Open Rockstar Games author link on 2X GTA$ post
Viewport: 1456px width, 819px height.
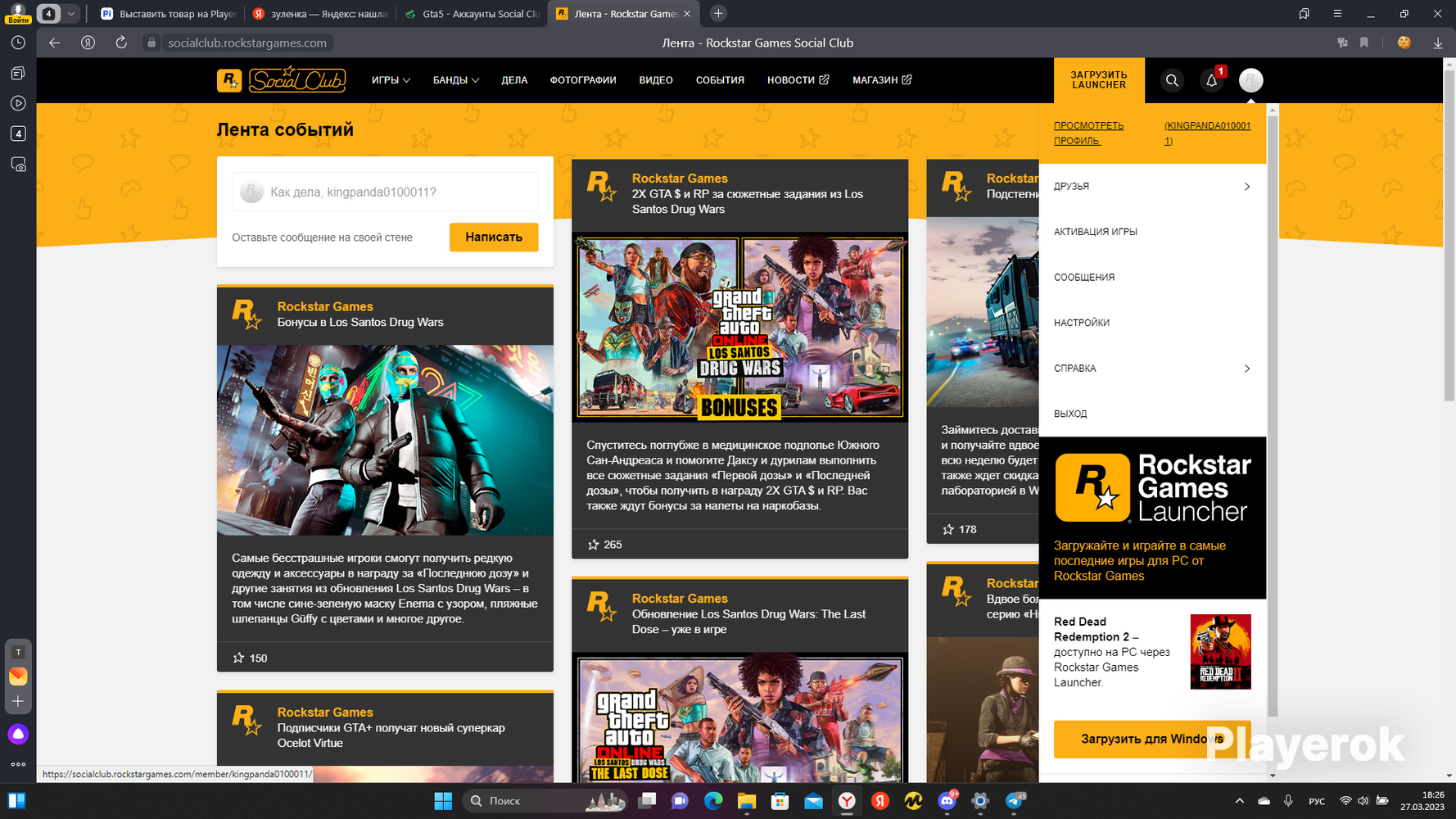pos(680,179)
